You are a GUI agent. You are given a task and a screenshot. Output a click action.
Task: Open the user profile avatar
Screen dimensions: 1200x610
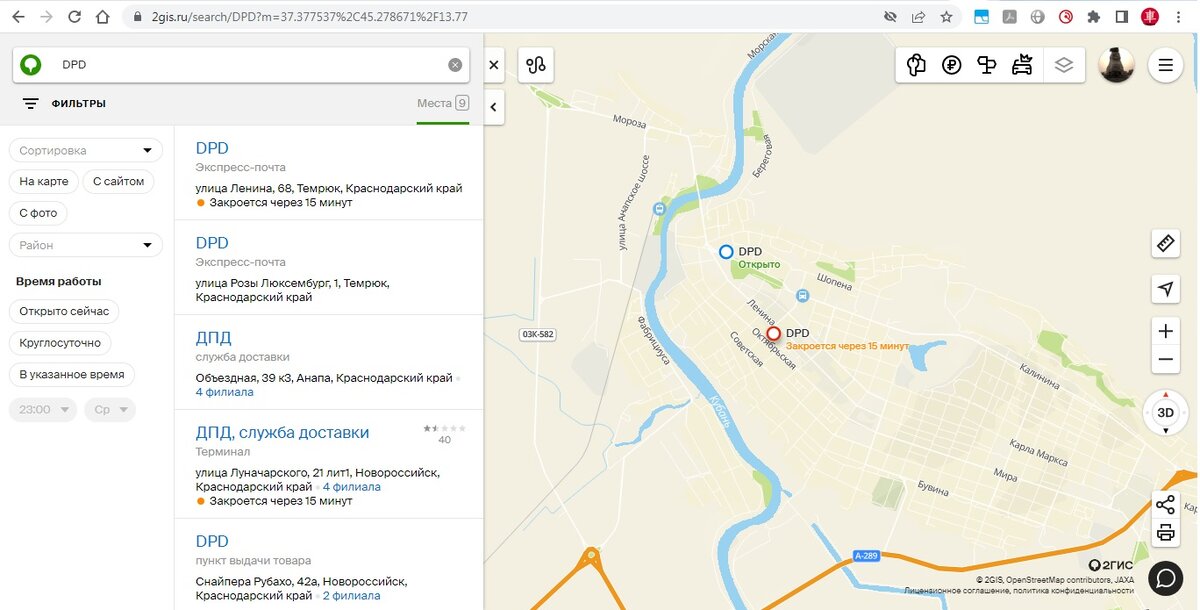click(1116, 65)
